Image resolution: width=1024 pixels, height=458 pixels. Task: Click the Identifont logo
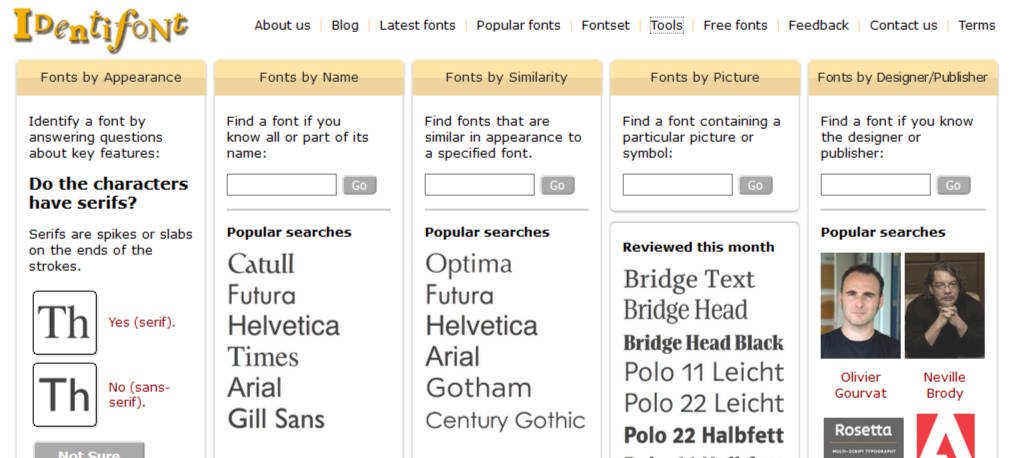[101, 29]
